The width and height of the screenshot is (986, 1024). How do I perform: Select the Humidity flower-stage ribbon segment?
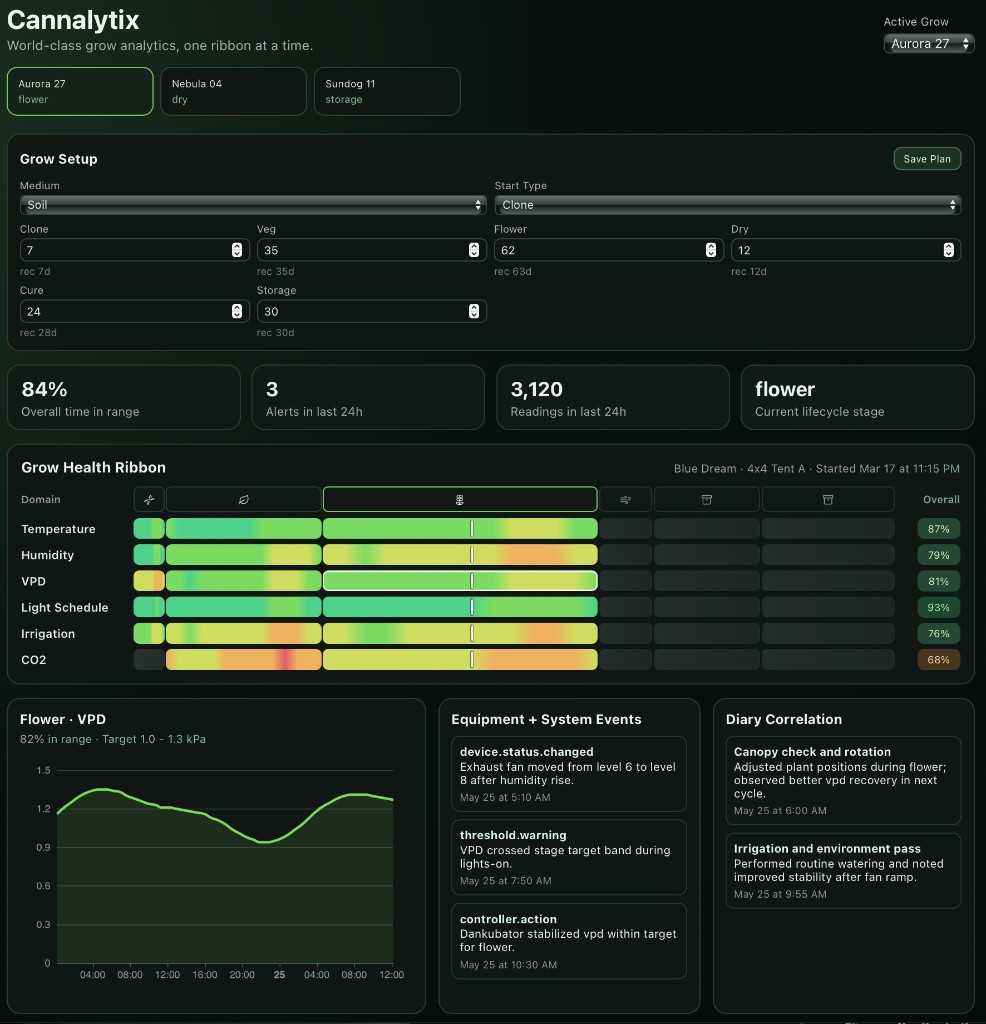460,554
